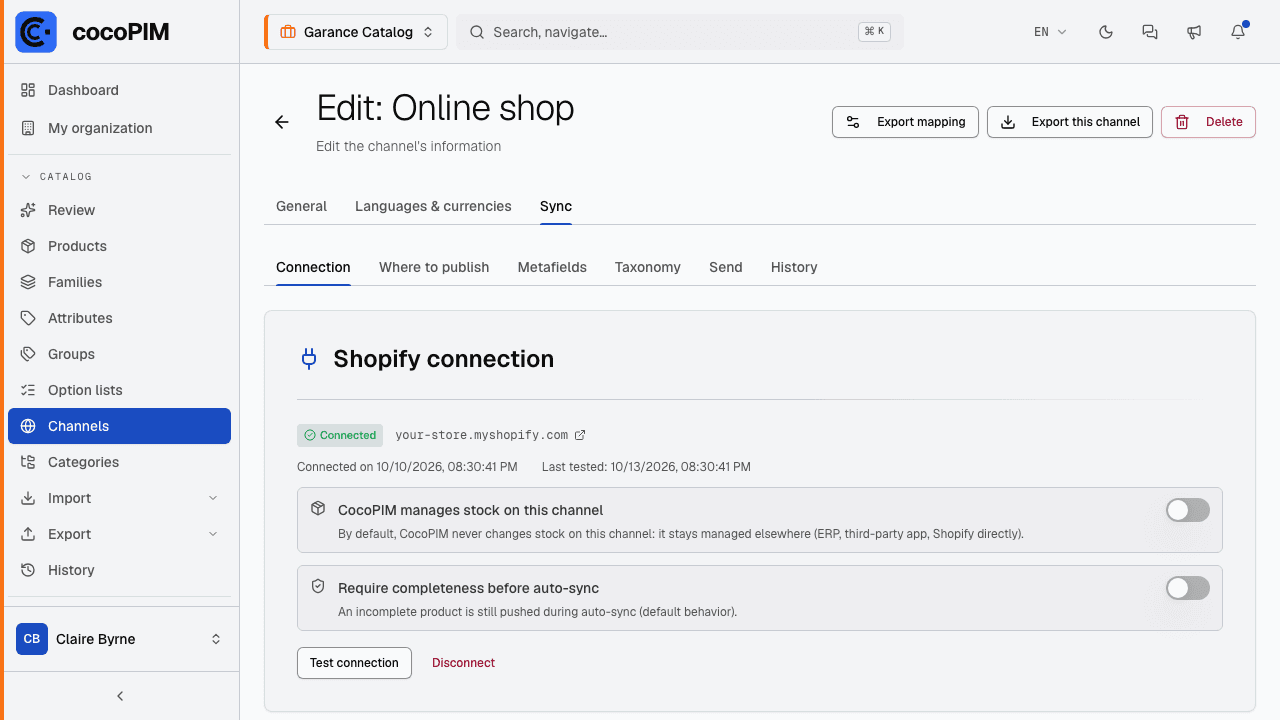Open notifications bell icon

(x=1238, y=32)
